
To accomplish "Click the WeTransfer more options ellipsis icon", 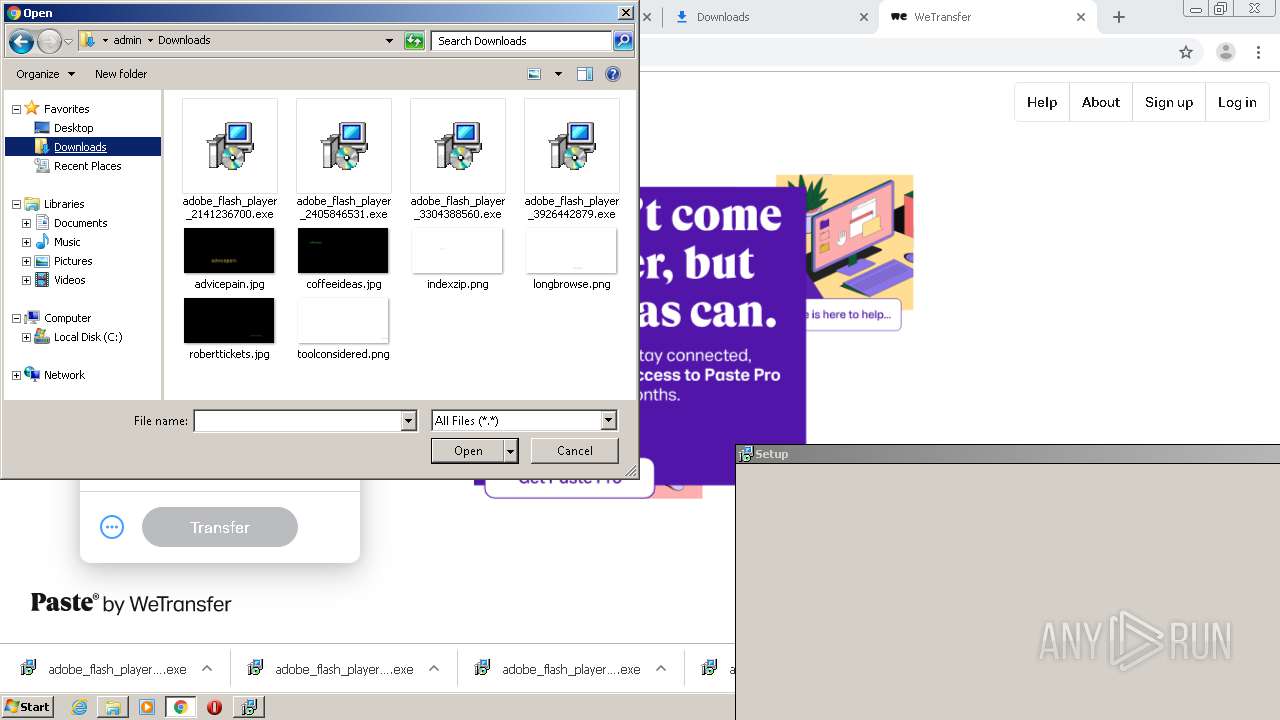I will coord(112,527).
